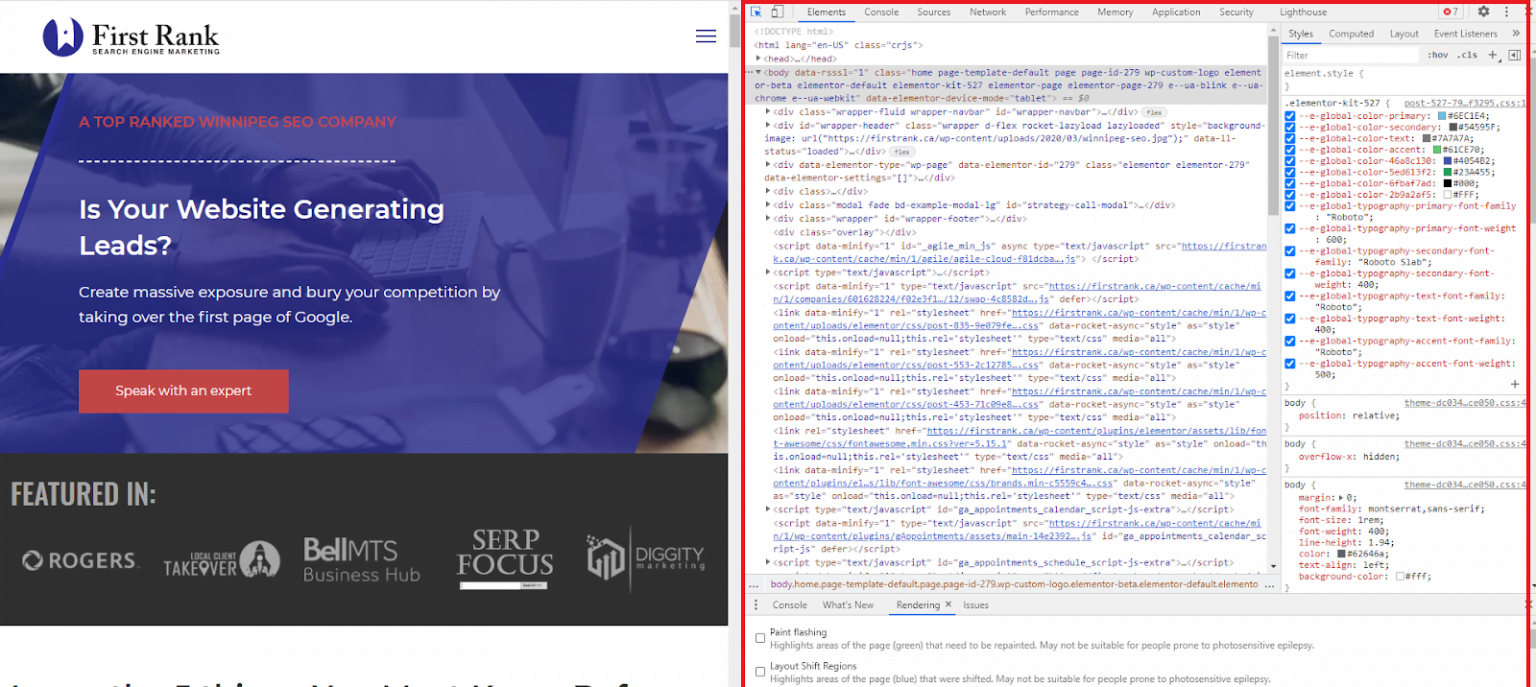Click the red error count badge
The width and height of the screenshot is (1536, 687).
point(1450,12)
